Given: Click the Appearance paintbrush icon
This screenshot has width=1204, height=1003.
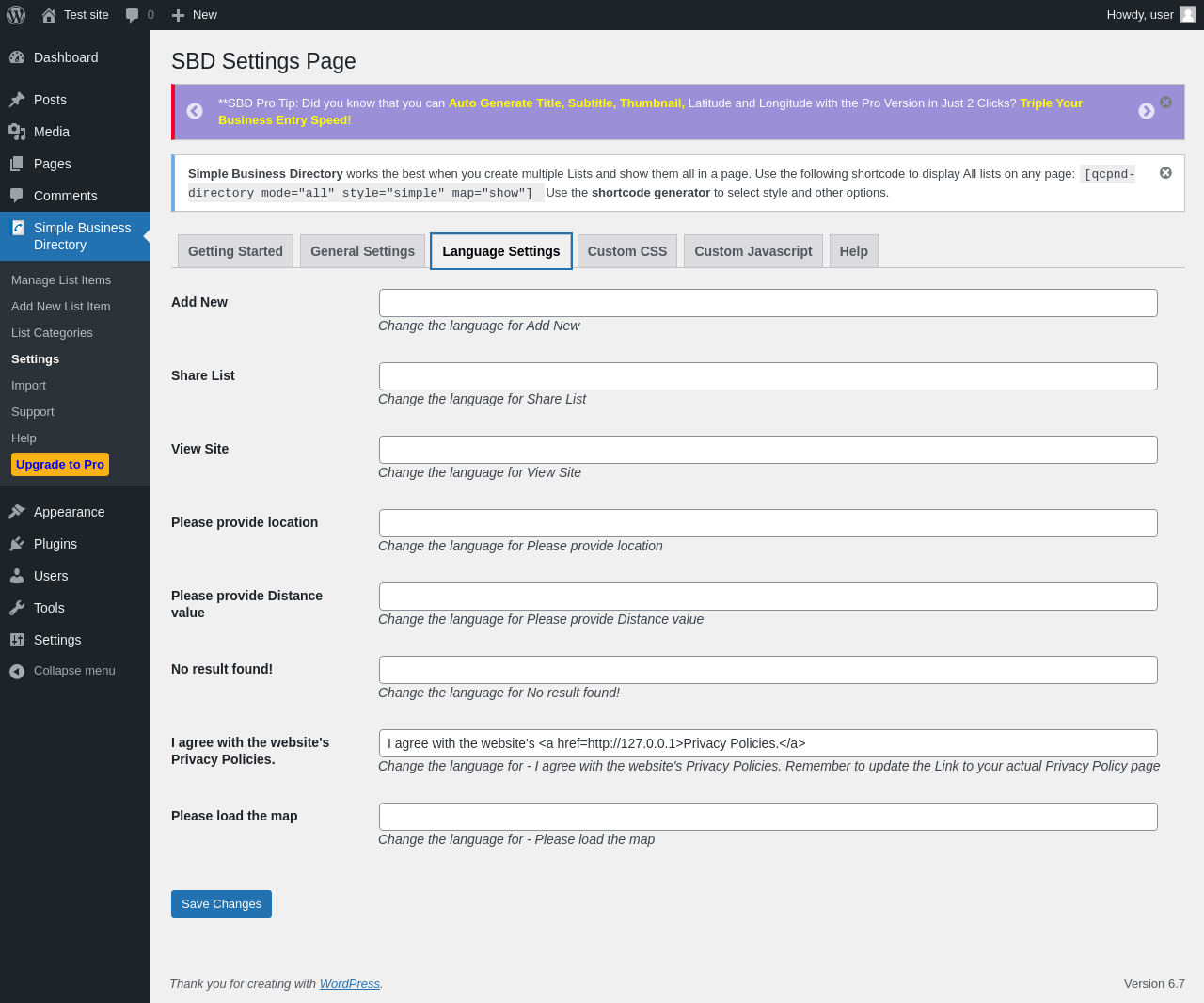Looking at the screenshot, I should click(17, 512).
